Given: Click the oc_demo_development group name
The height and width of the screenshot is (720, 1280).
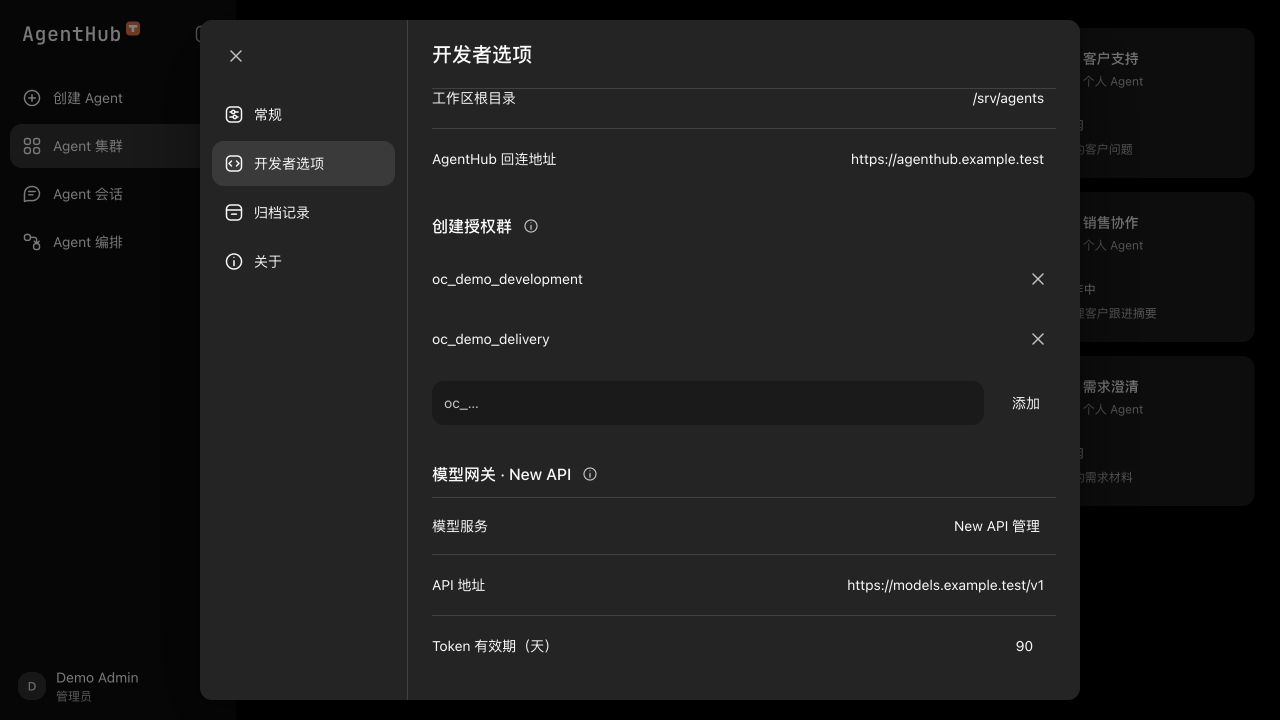Looking at the screenshot, I should (507, 279).
